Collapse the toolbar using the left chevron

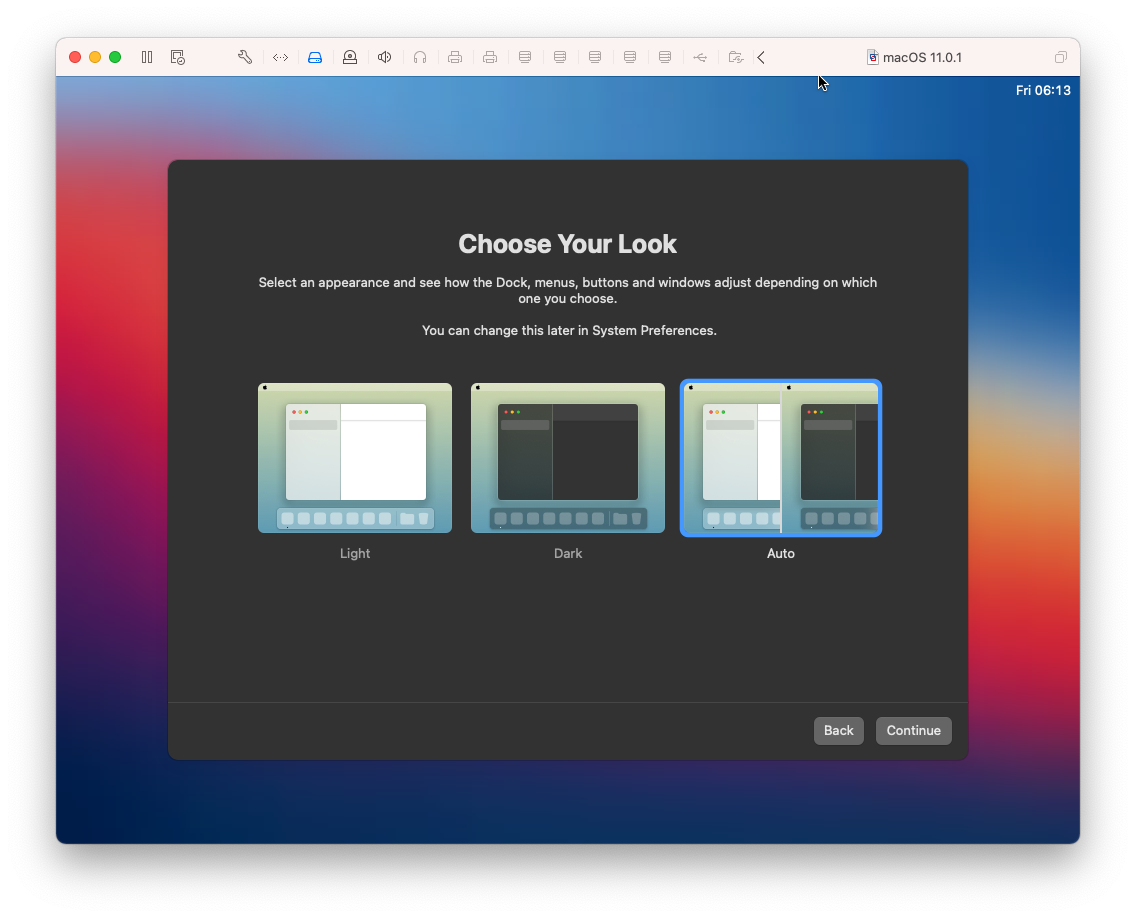coord(761,57)
